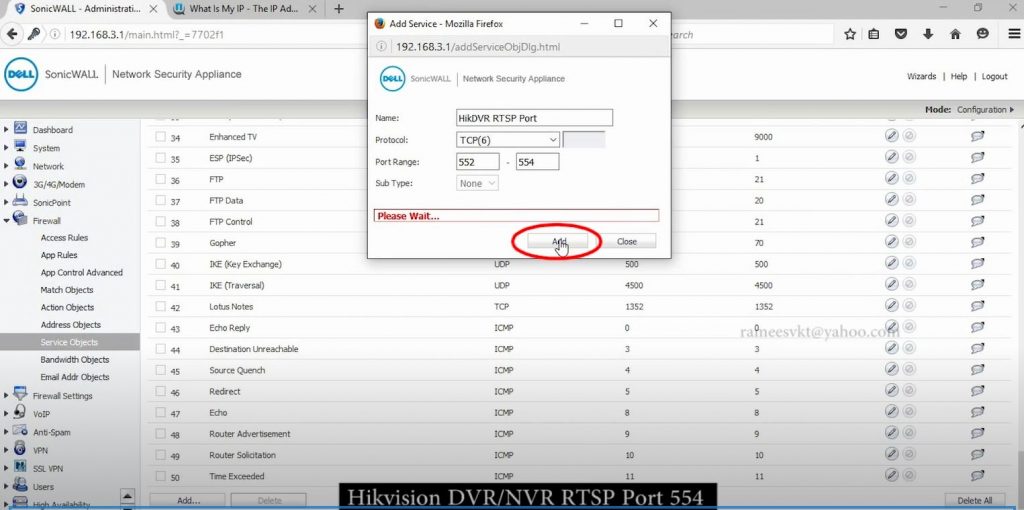Click the port range end field 554

point(537,162)
